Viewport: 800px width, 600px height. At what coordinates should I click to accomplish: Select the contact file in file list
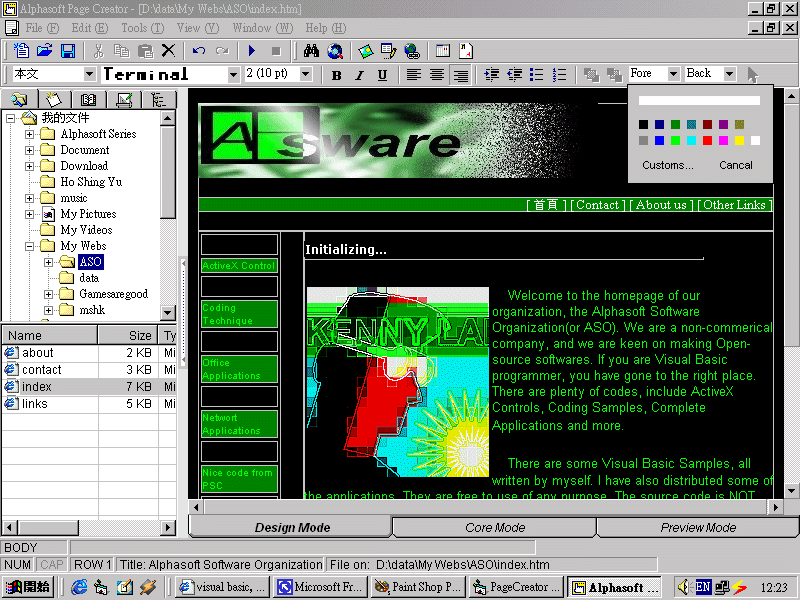42,370
